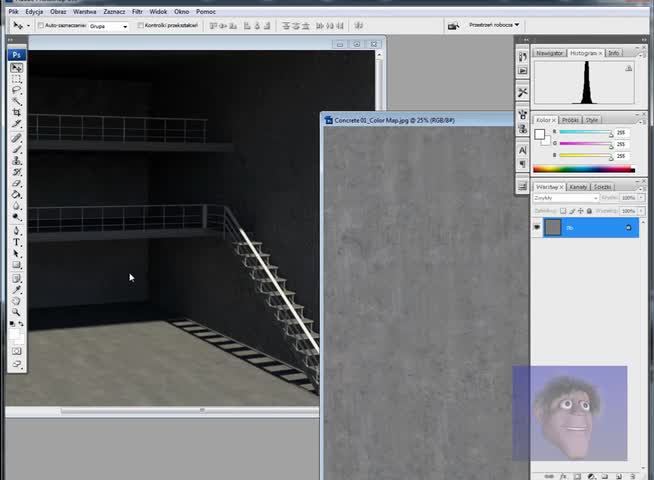Select the Eraser tool
654x480 pixels.
point(17,183)
